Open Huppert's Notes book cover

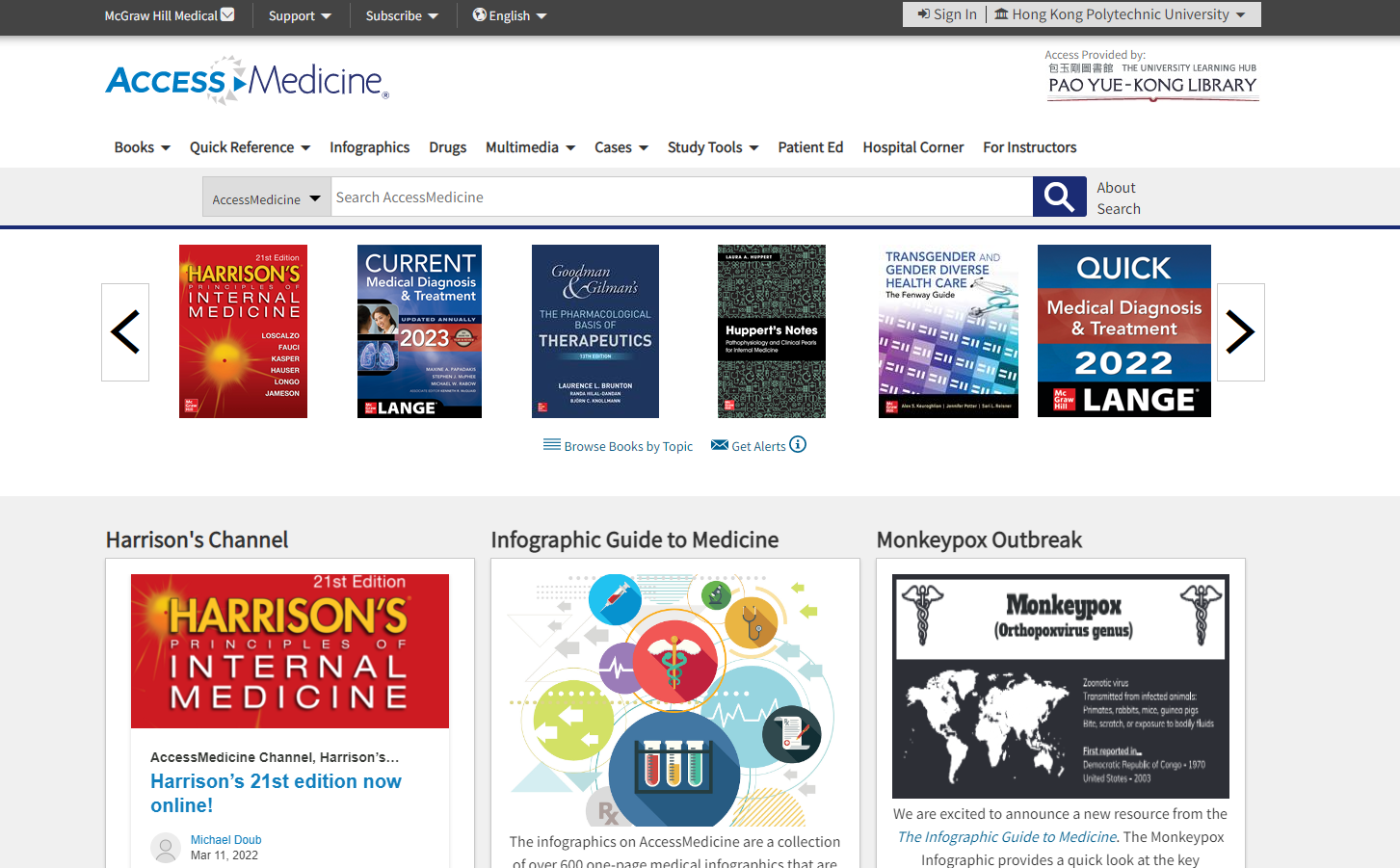tap(772, 331)
